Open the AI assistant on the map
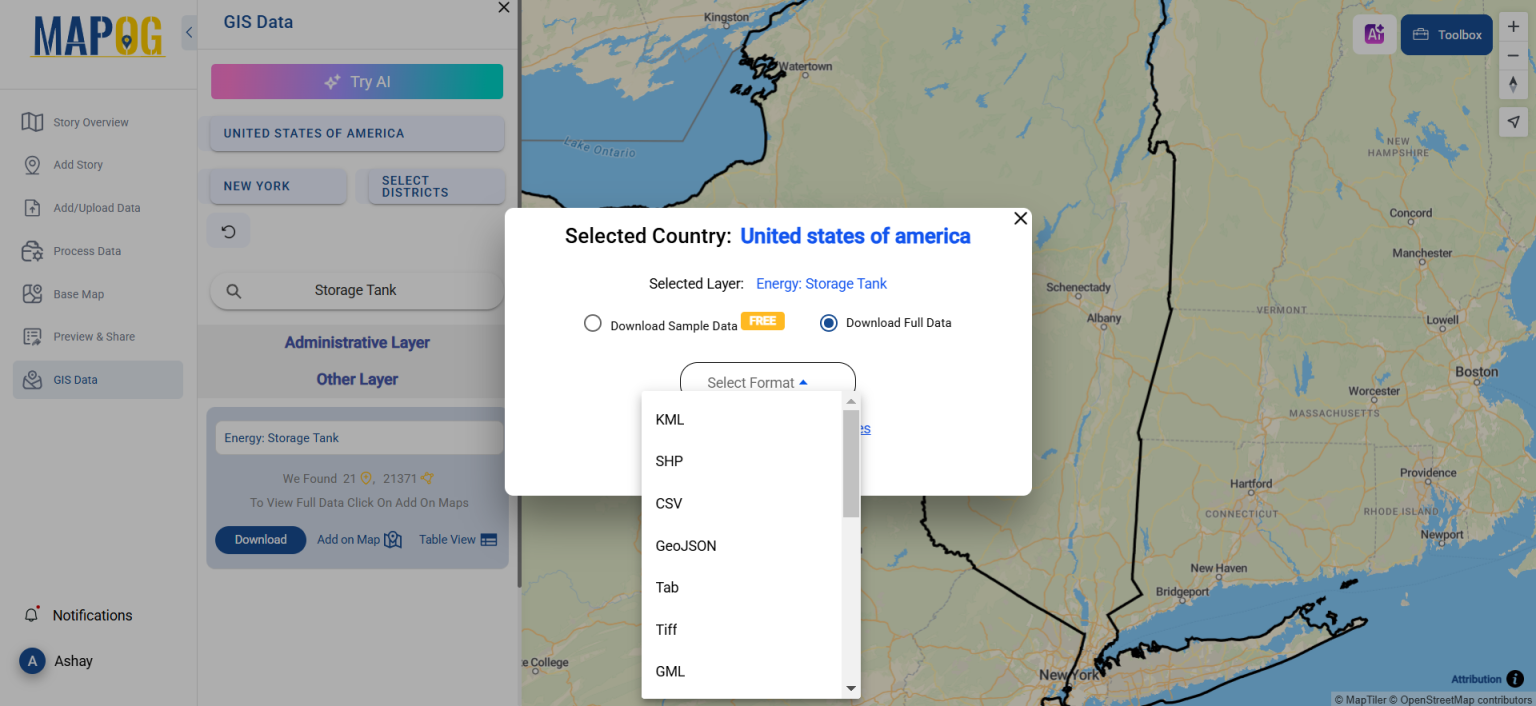The image size is (1536, 706). pos(1374,34)
